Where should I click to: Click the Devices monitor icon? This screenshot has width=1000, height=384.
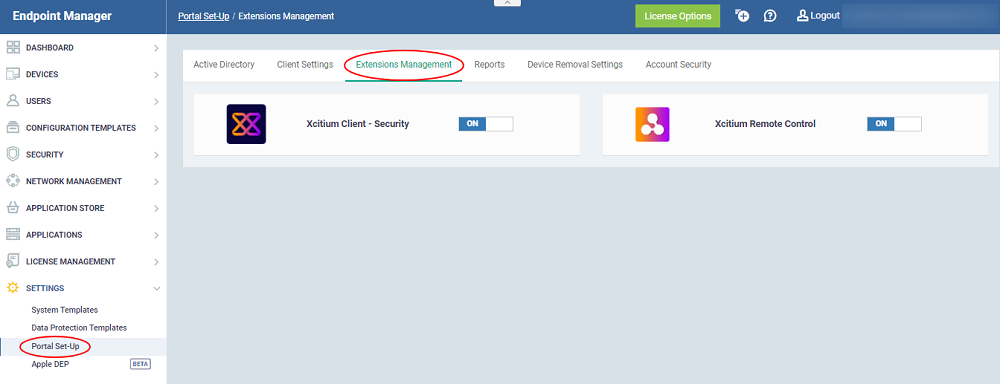coord(13,75)
